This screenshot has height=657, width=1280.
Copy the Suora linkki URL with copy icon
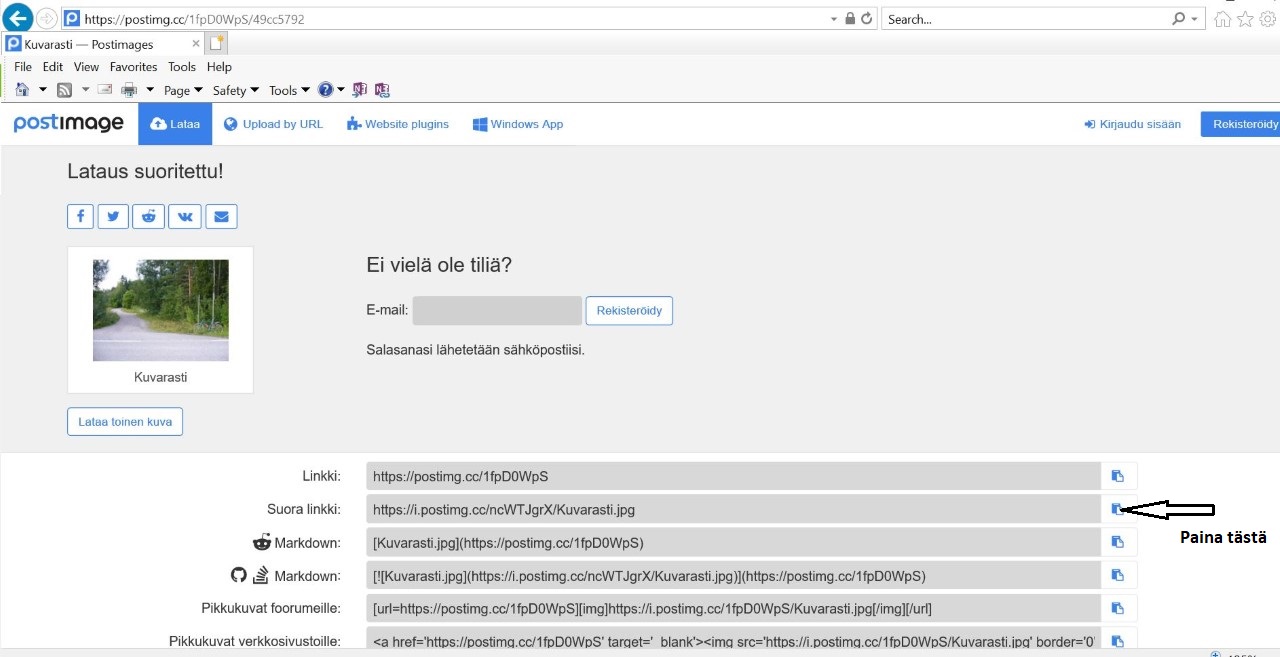click(x=1118, y=509)
